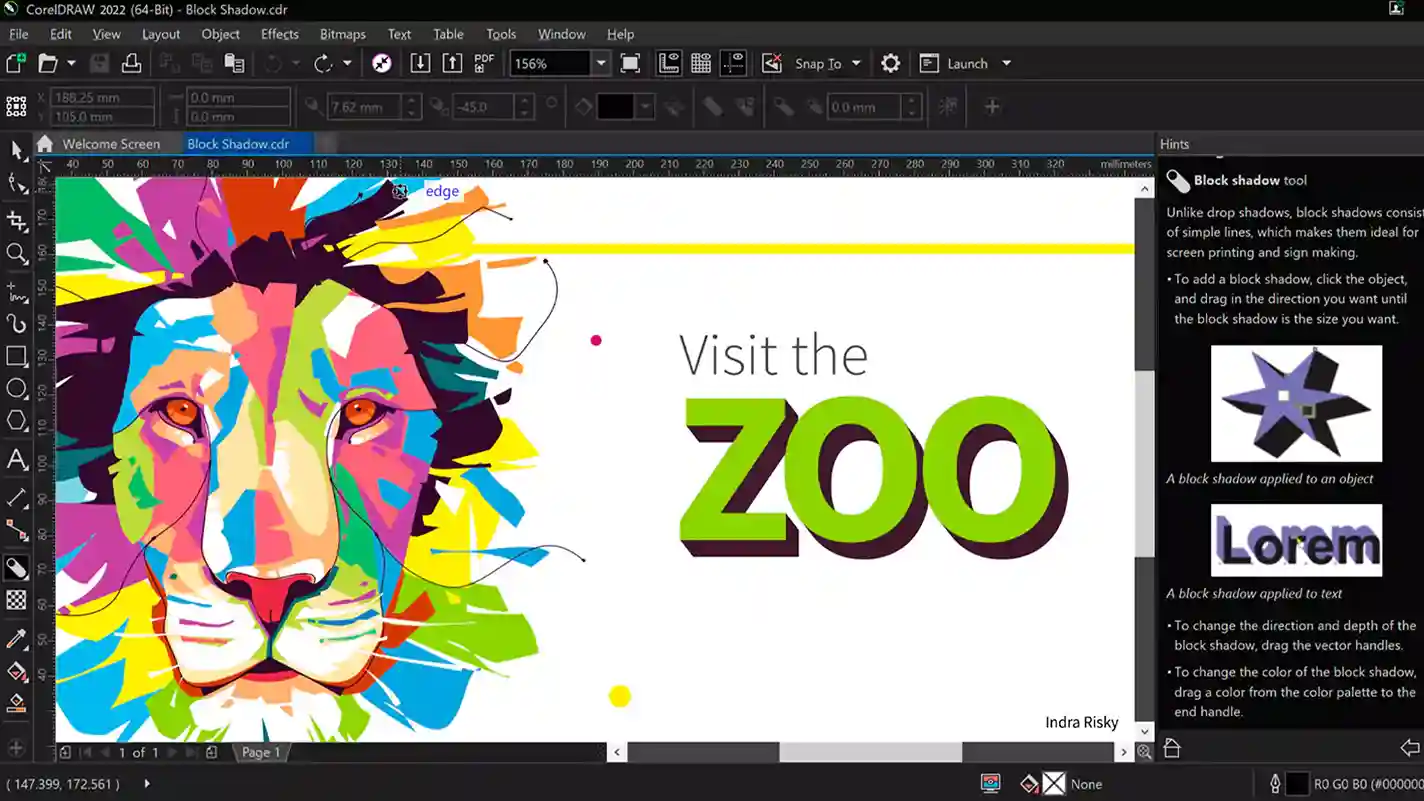Open the block shadow color dropdown
The width and height of the screenshot is (1424, 801).
coord(645,107)
